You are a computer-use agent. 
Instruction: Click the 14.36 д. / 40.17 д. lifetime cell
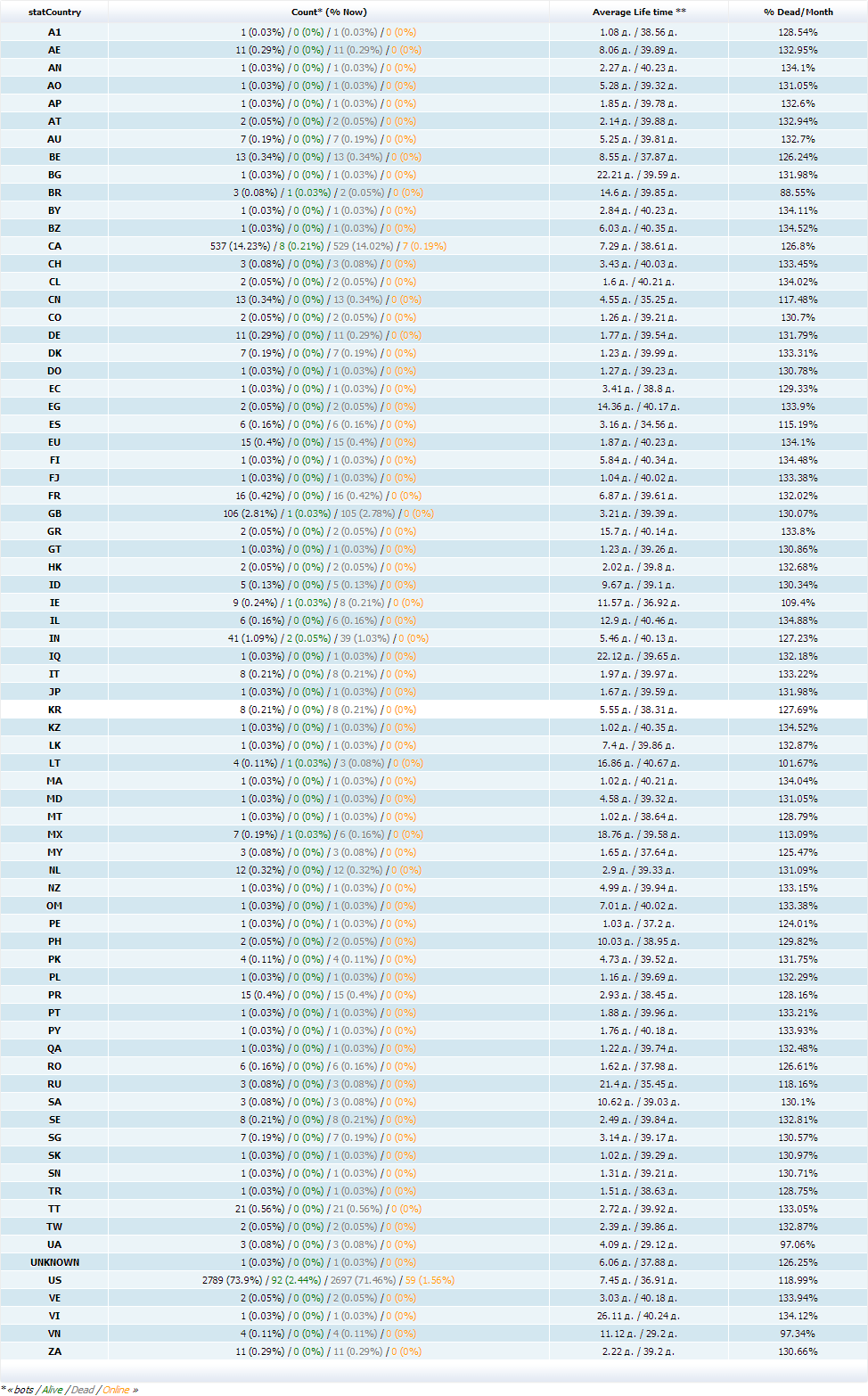(638, 406)
